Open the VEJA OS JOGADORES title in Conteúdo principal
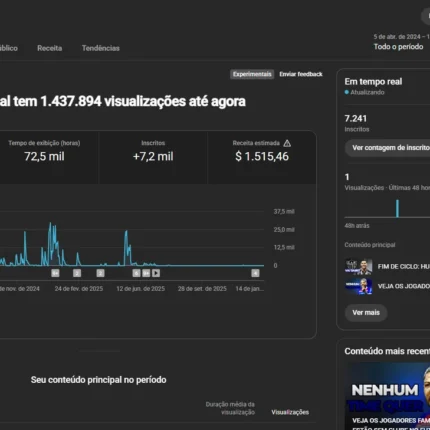This screenshot has height=430, width=430. (x=404, y=286)
